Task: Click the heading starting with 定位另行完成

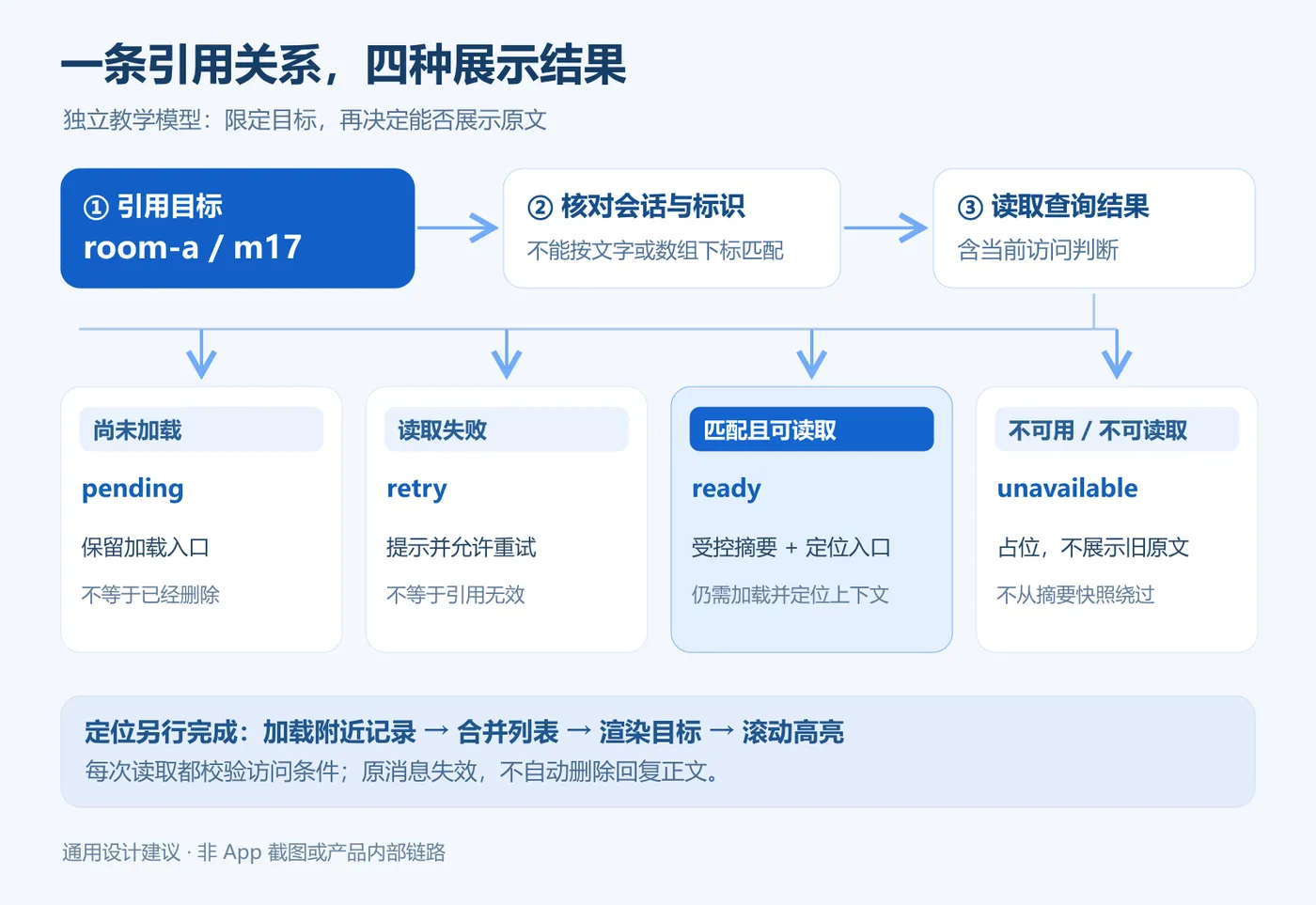Action: coord(464,732)
